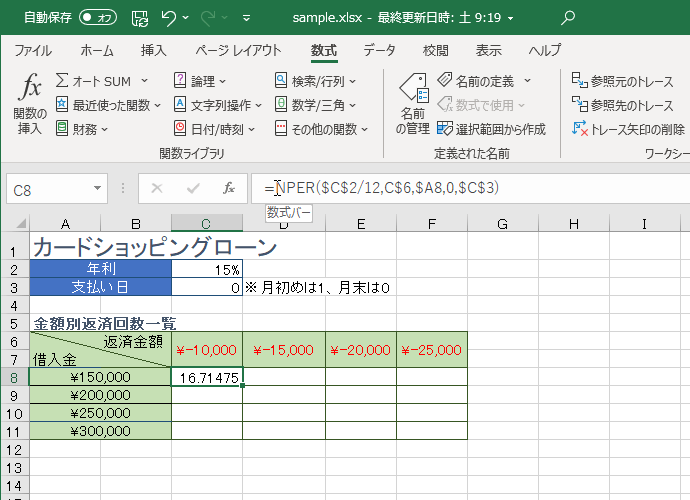Click the Redo arrow icon
The width and height of the screenshot is (690, 500).
tap(208, 18)
